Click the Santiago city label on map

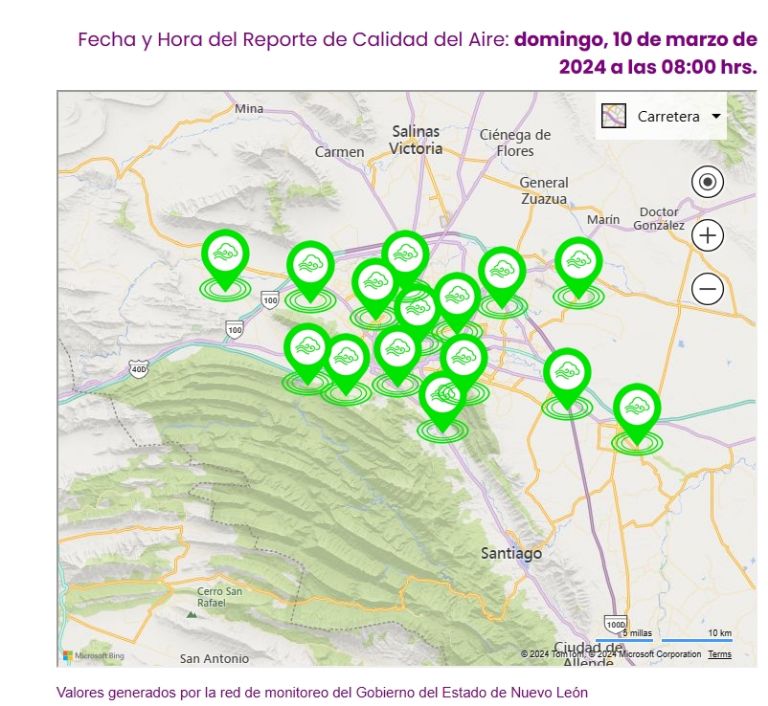pos(511,553)
